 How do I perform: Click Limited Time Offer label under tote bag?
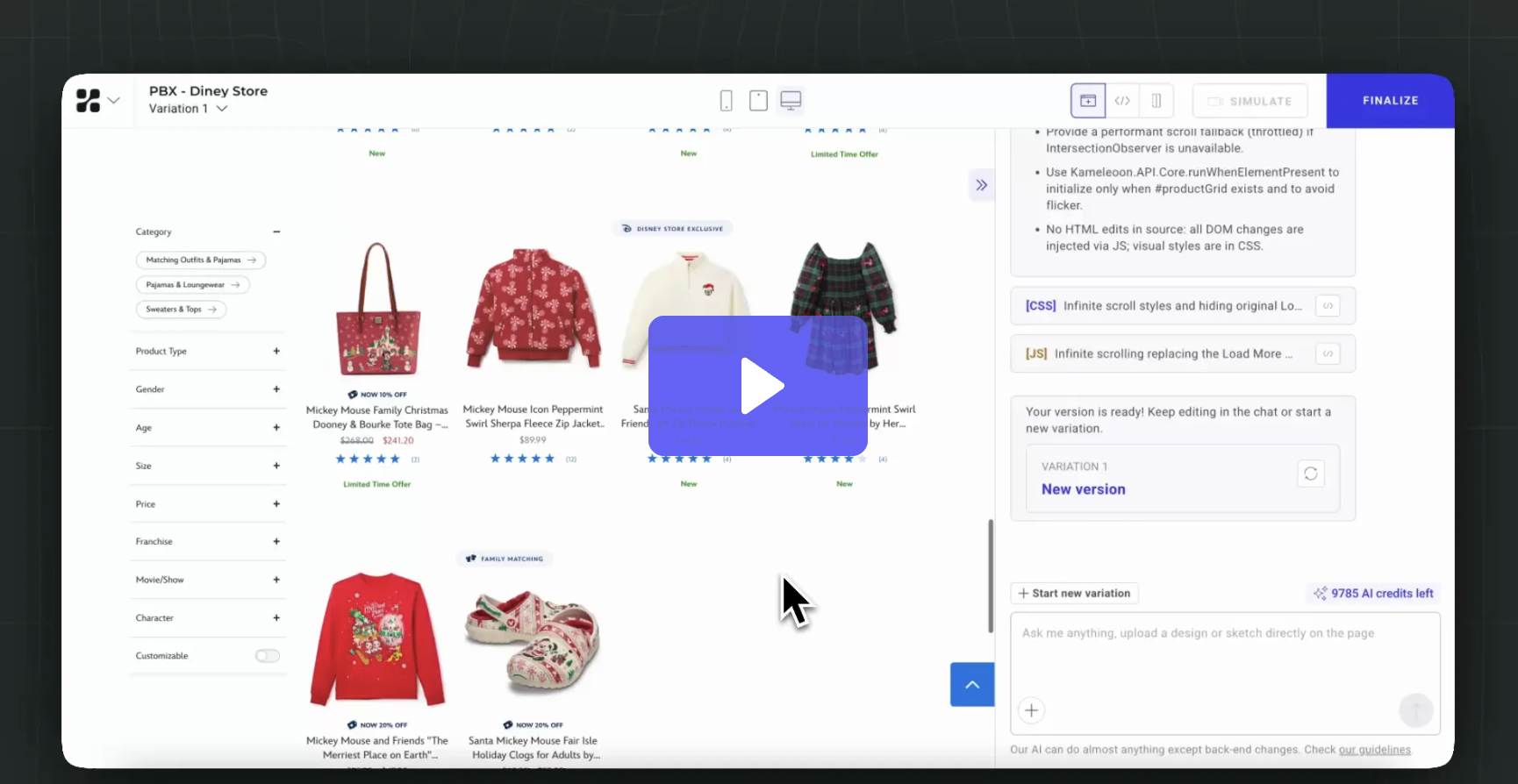[x=377, y=484]
